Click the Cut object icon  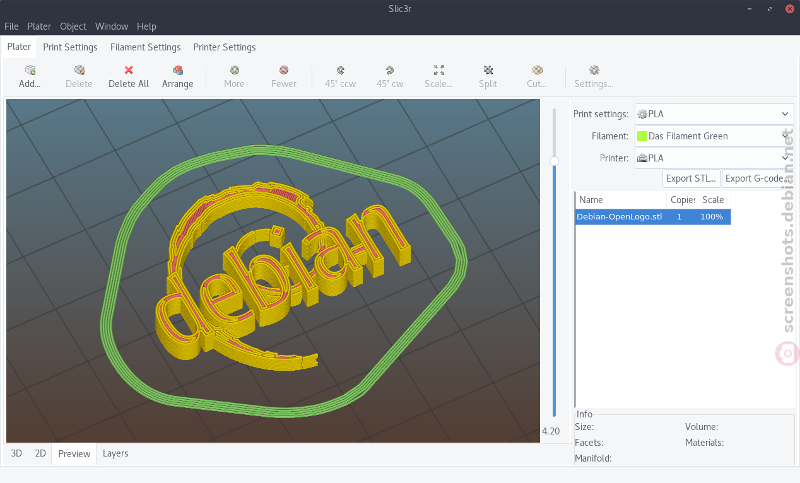(537, 70)
